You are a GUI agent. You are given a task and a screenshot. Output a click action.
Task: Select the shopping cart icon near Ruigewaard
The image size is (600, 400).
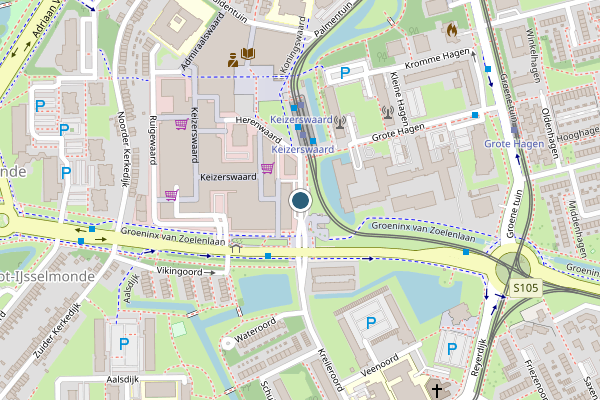(171, 194)
